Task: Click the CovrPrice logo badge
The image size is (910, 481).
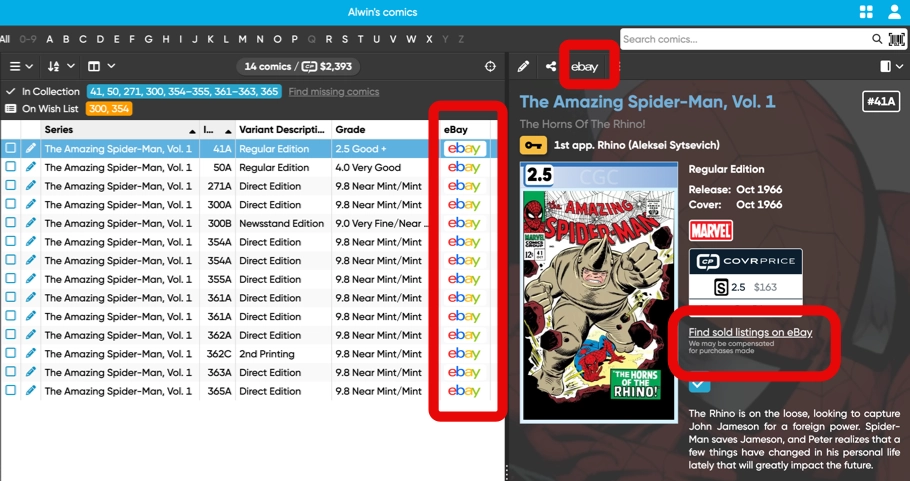Action: click(746, 261)
